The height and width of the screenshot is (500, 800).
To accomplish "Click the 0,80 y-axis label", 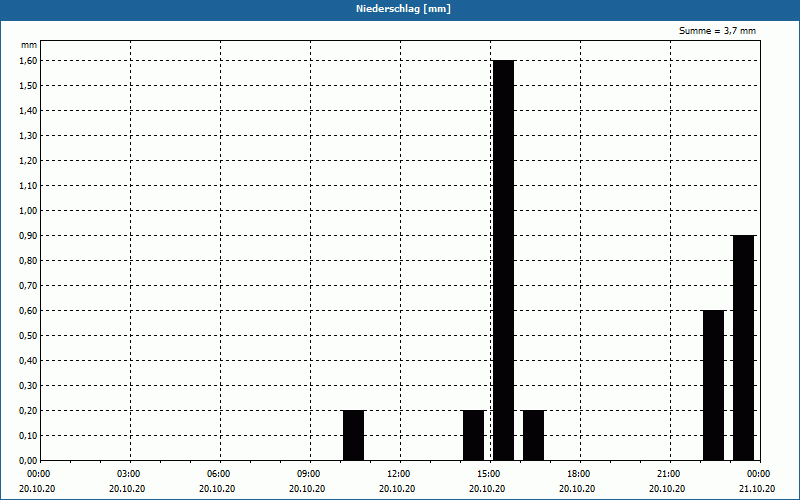I will coord(28,261).
